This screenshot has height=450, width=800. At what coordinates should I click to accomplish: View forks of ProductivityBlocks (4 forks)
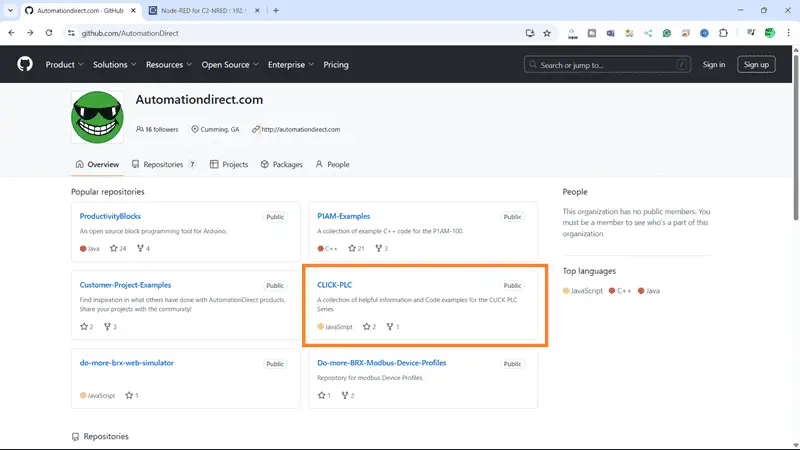[143, 248]
